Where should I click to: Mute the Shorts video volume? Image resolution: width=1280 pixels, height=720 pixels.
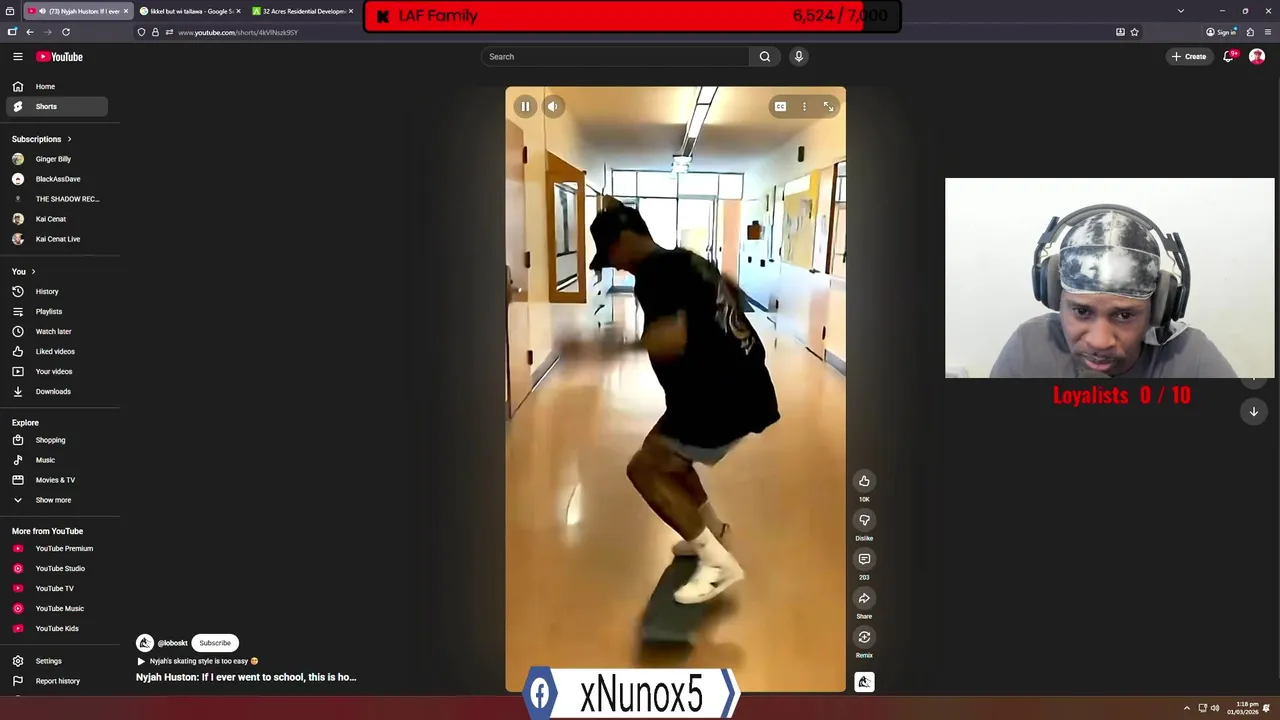(553, 107)
